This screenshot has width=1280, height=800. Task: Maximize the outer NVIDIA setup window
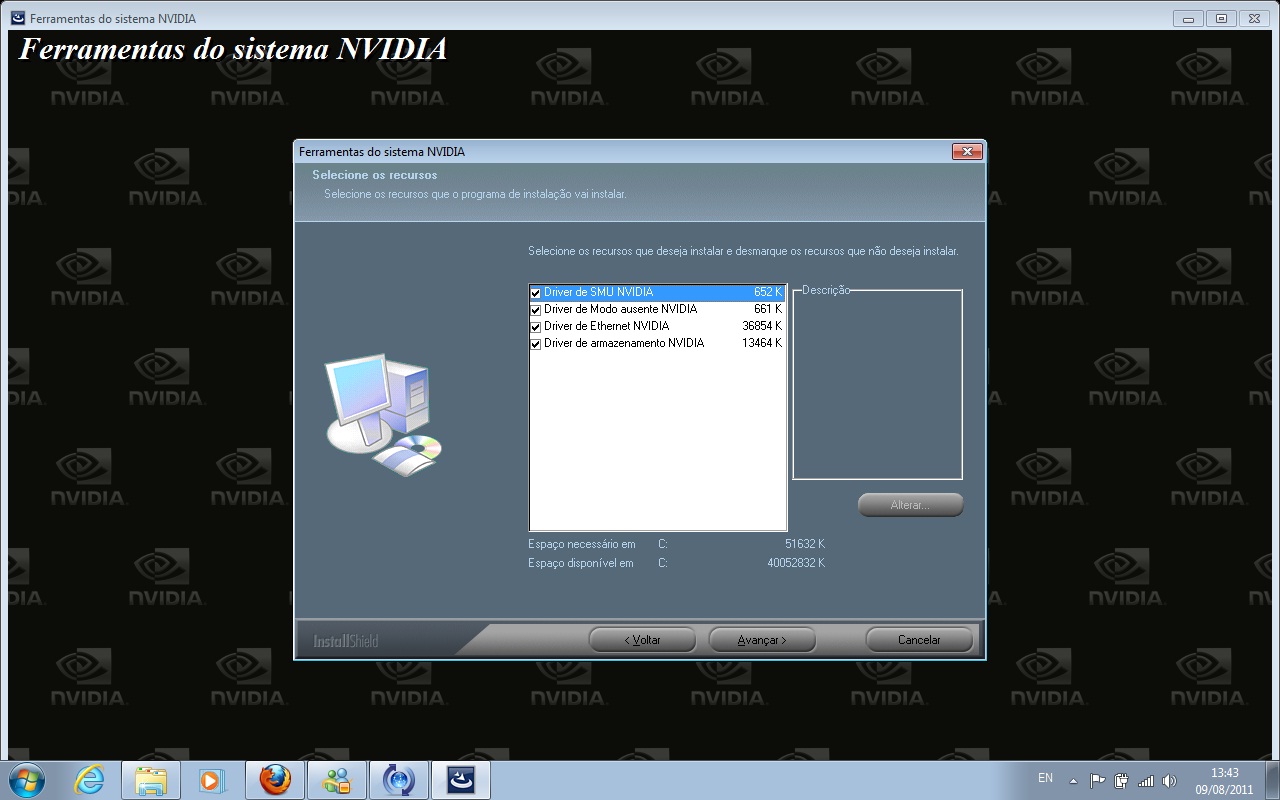click(x=1220, y=18)
